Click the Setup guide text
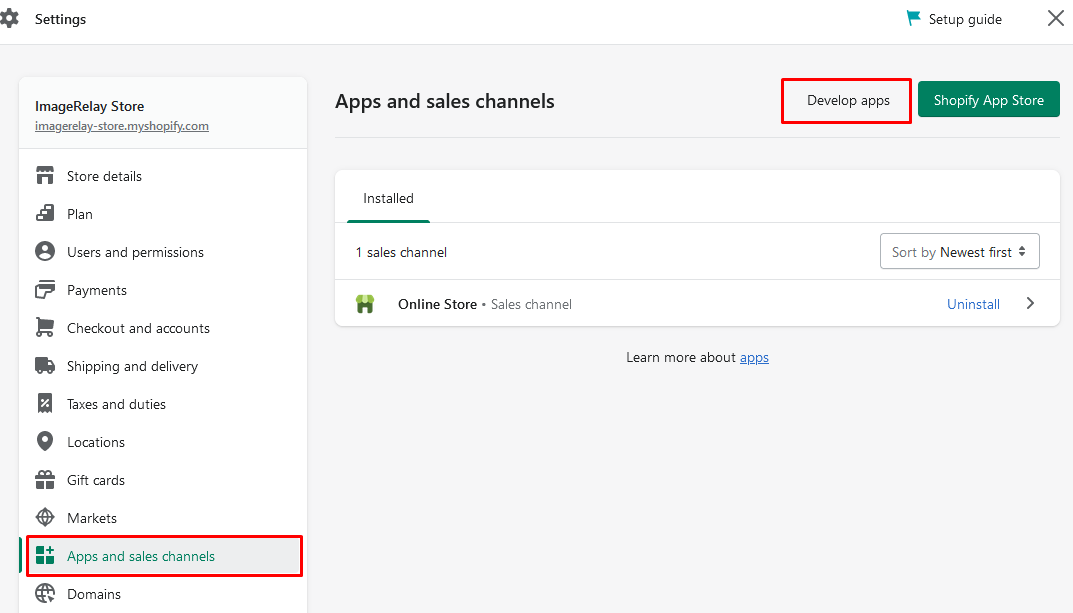 coord(965,19)
